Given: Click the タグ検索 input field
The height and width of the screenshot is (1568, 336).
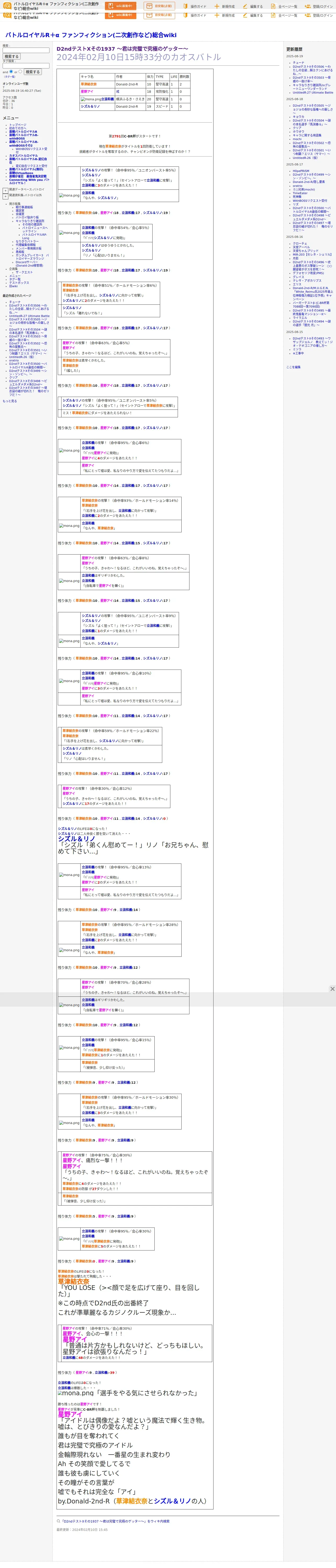Looking at the screenshot, I should tap(26, 66).
